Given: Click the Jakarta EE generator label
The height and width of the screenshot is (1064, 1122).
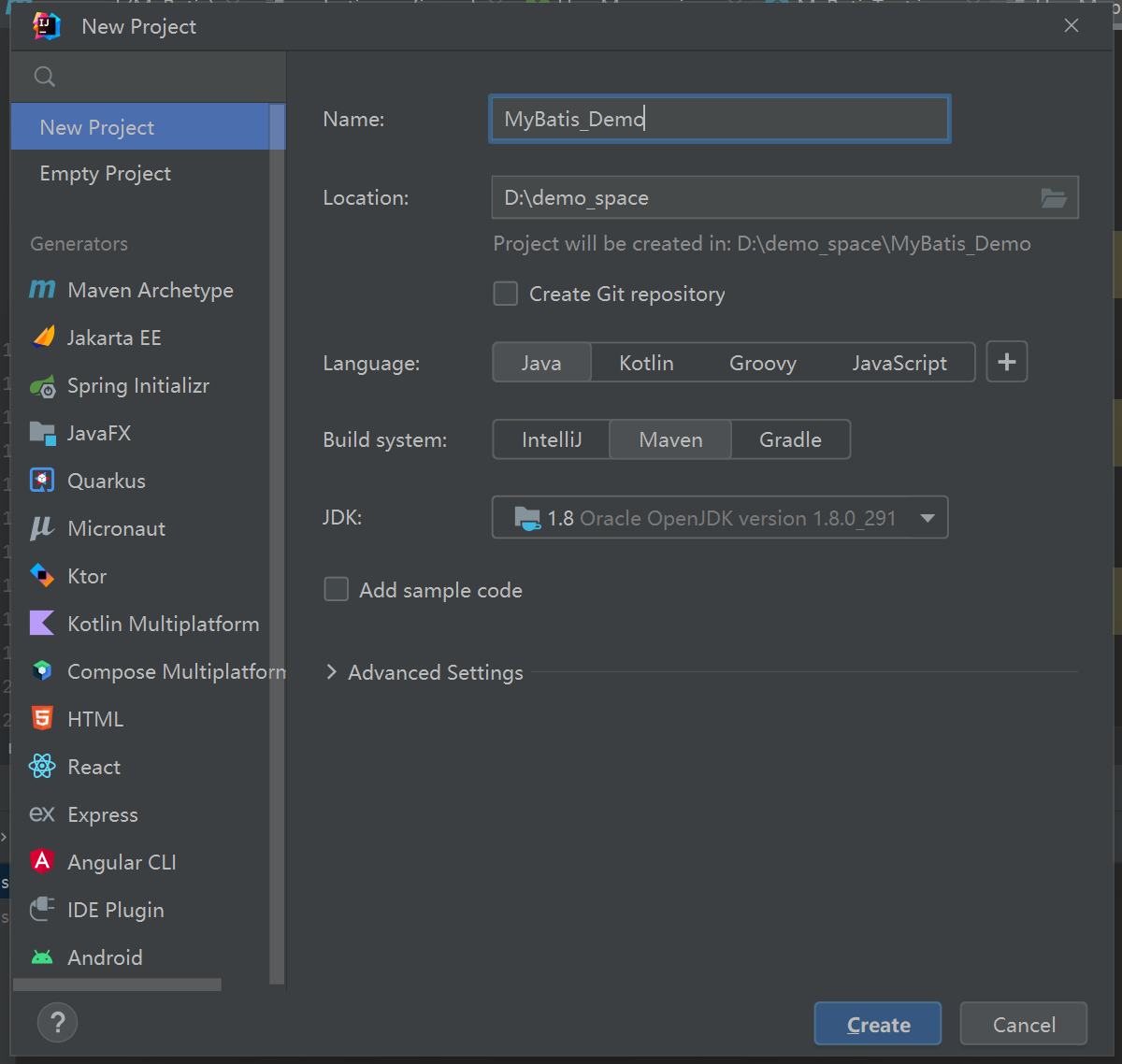Looking at the screenshot, I should pos(114,338).
